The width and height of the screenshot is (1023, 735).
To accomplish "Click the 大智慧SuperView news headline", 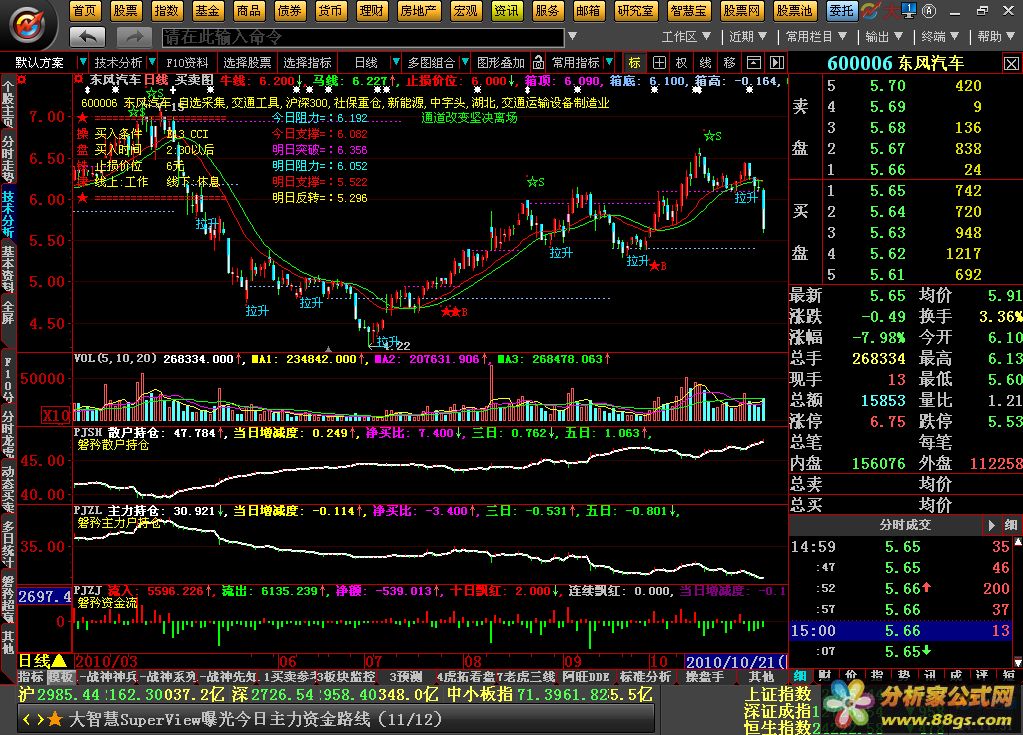I will point(255,719).
